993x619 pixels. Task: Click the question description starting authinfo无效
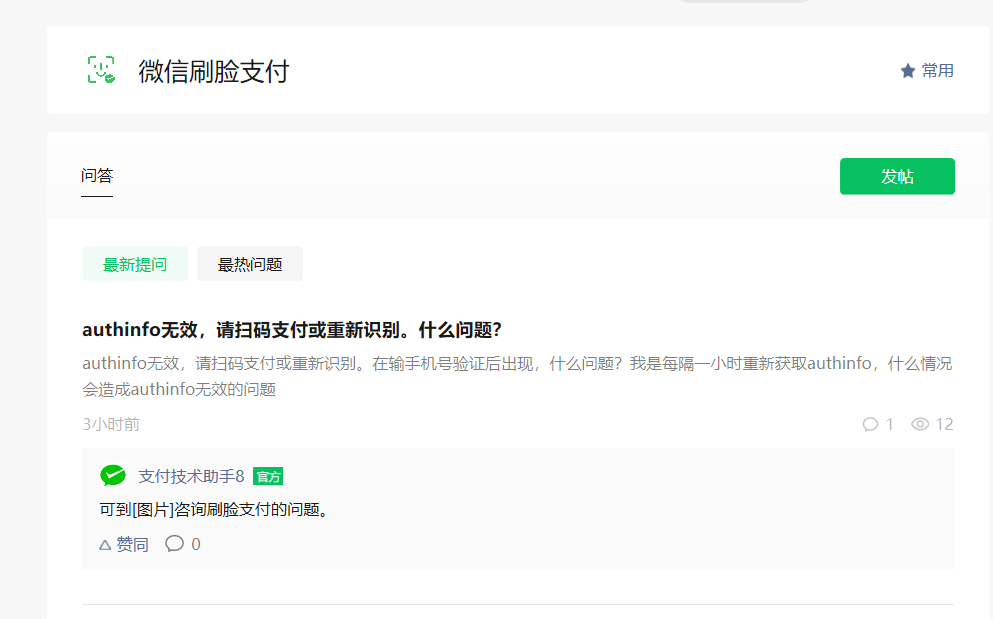[517, 376]
